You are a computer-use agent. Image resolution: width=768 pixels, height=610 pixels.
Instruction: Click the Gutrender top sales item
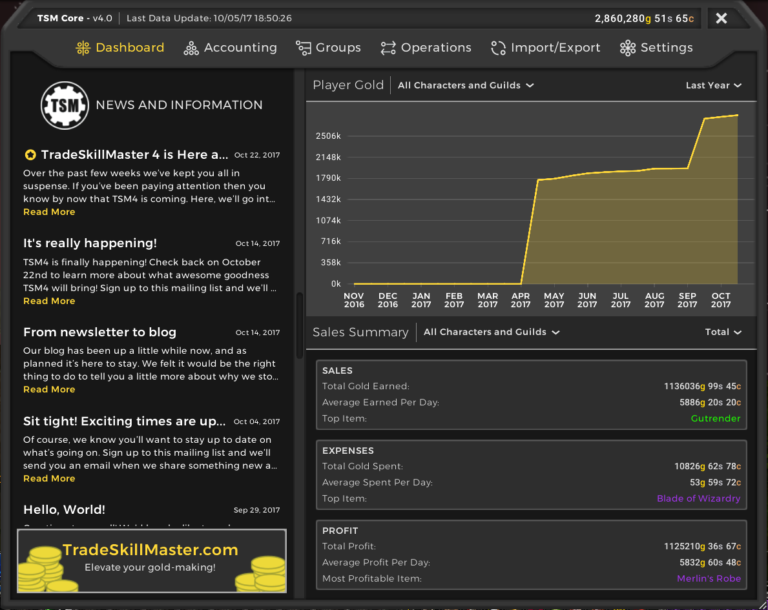[715, 419]
